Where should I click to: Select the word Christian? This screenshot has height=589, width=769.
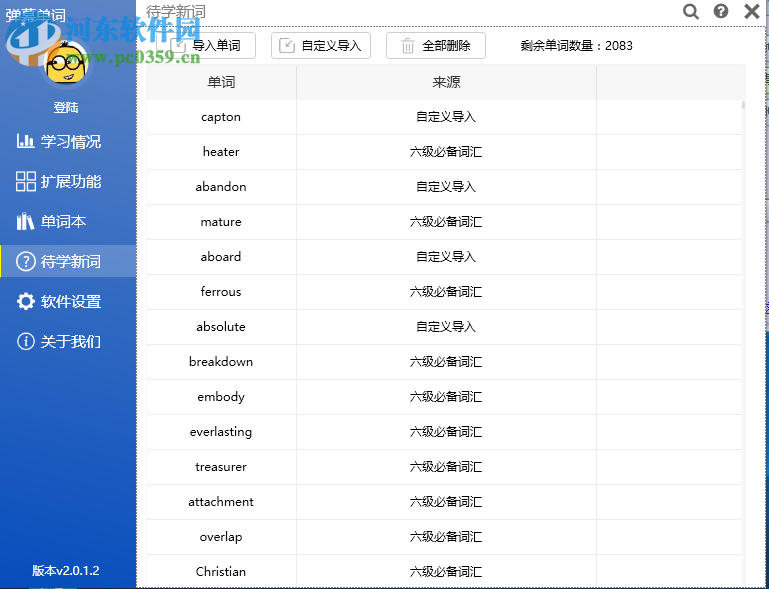[221, 571]
